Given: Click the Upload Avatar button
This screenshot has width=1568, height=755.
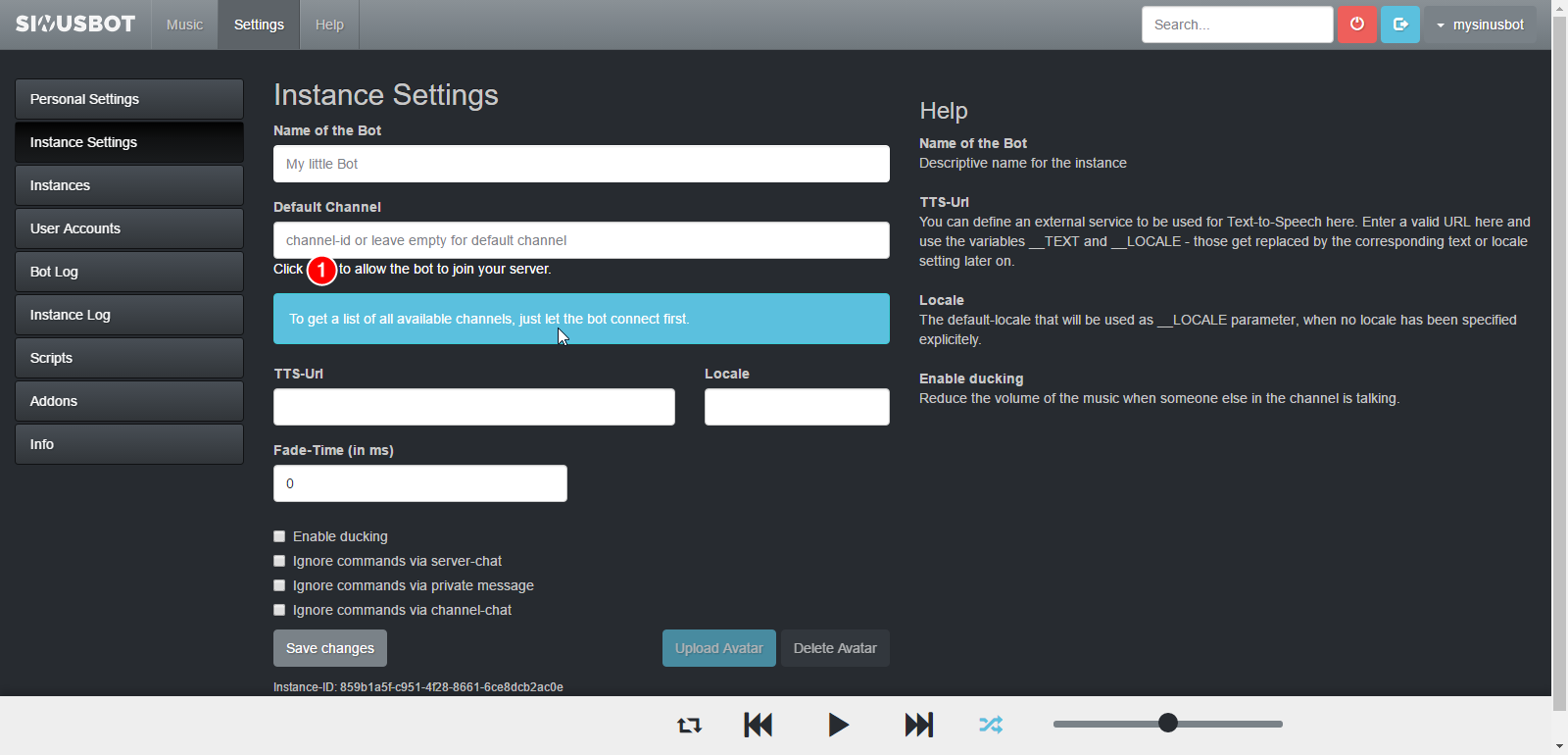Looking at the screenshot, I should pyautogui.click(x=718, y=648).
